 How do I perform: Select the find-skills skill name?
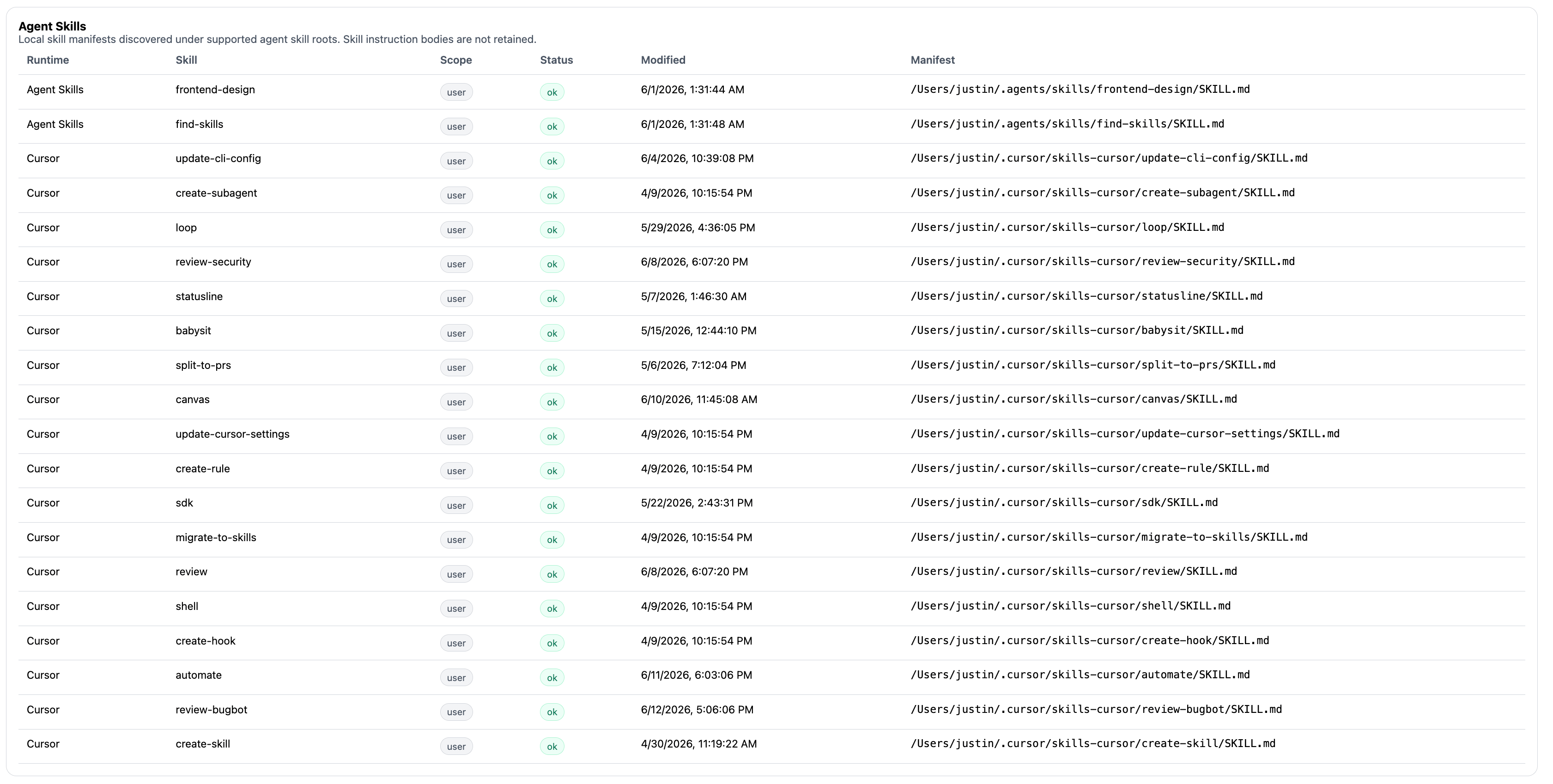point(200,124)
